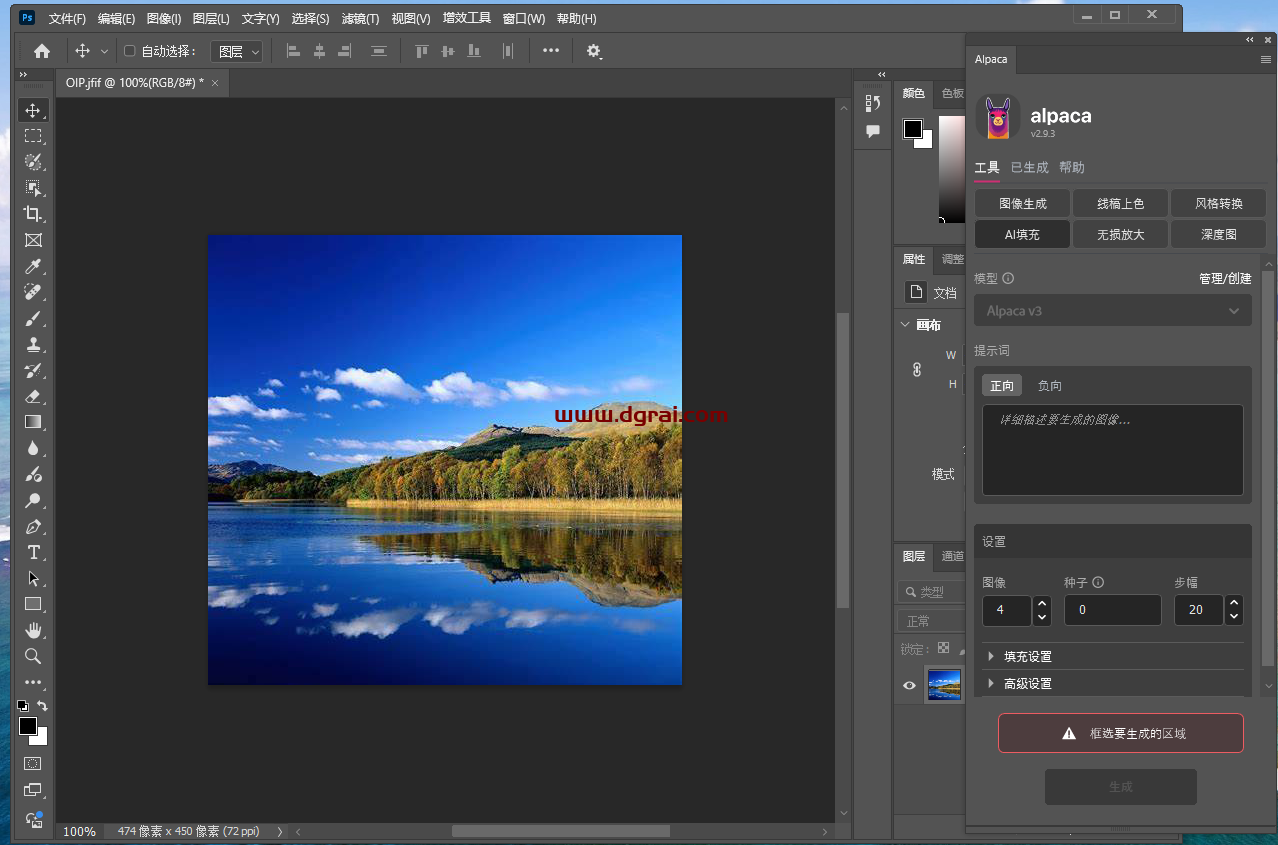This screenshot has width=1278, height=845.
Task: Select the Eyedropper tool
Action: coord(33,266)
